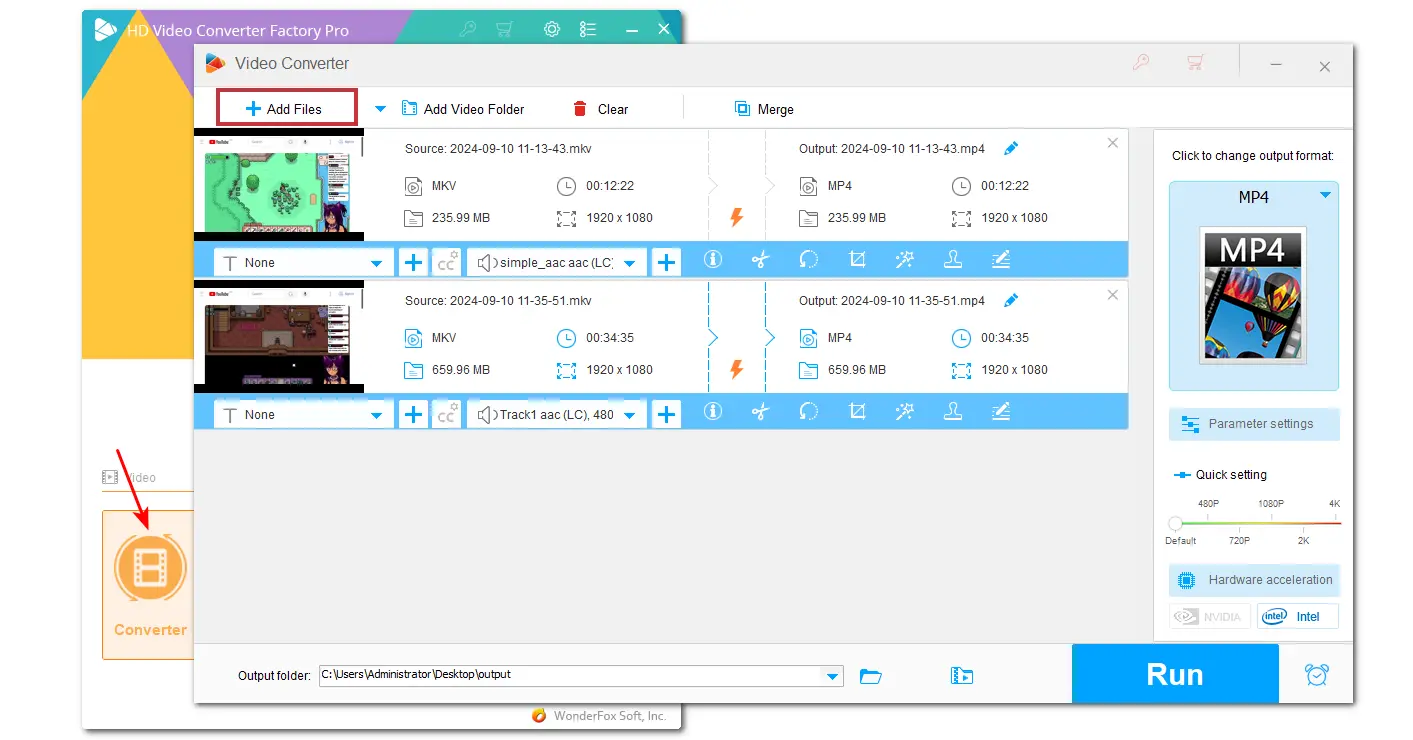Screen dimensions: 1413x740
Task: Toggle NVIDIA hardware acceleration
Action: [x=1210, y=616]
